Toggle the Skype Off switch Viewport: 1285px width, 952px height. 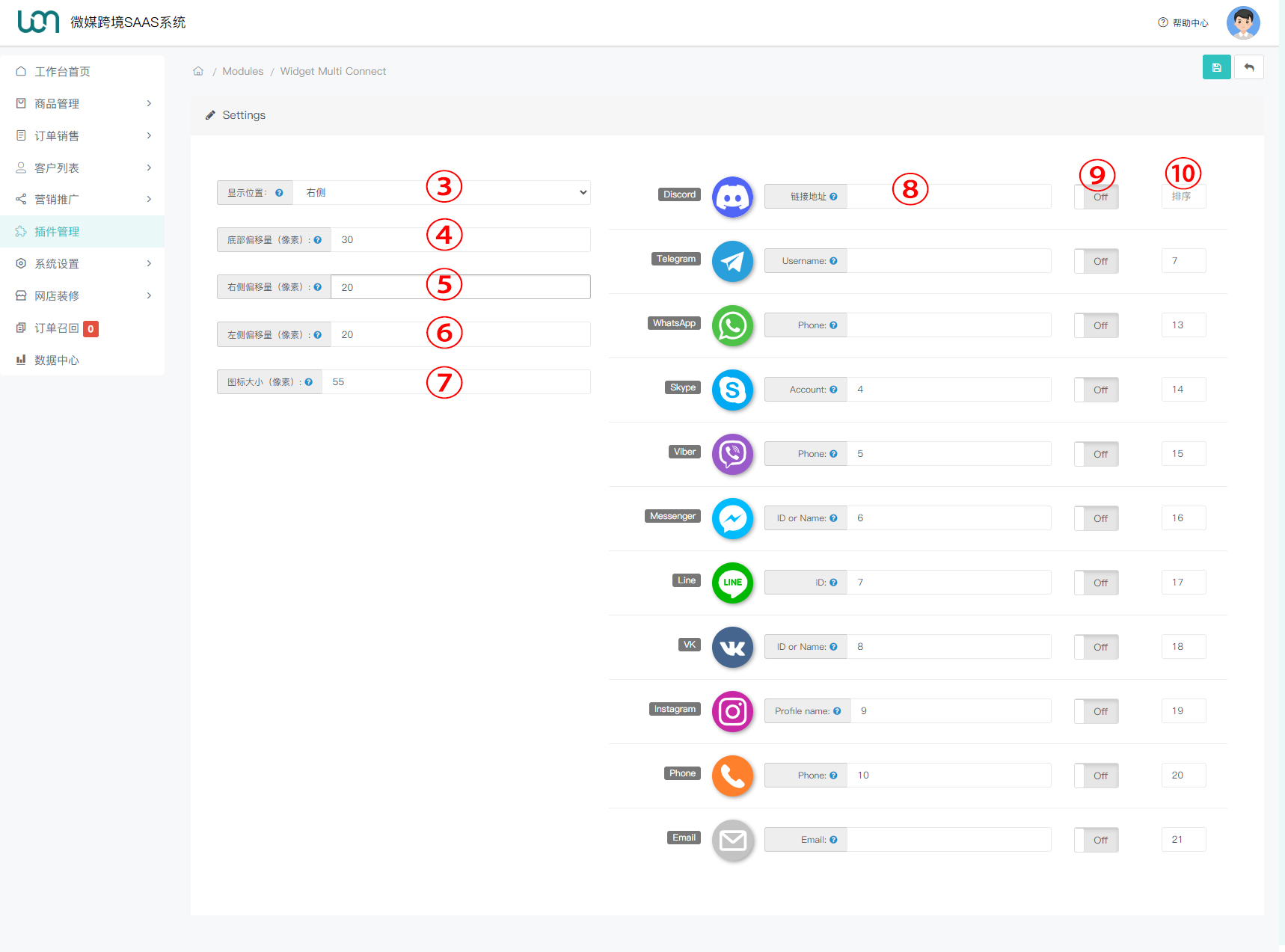(x=1097, y=390)
